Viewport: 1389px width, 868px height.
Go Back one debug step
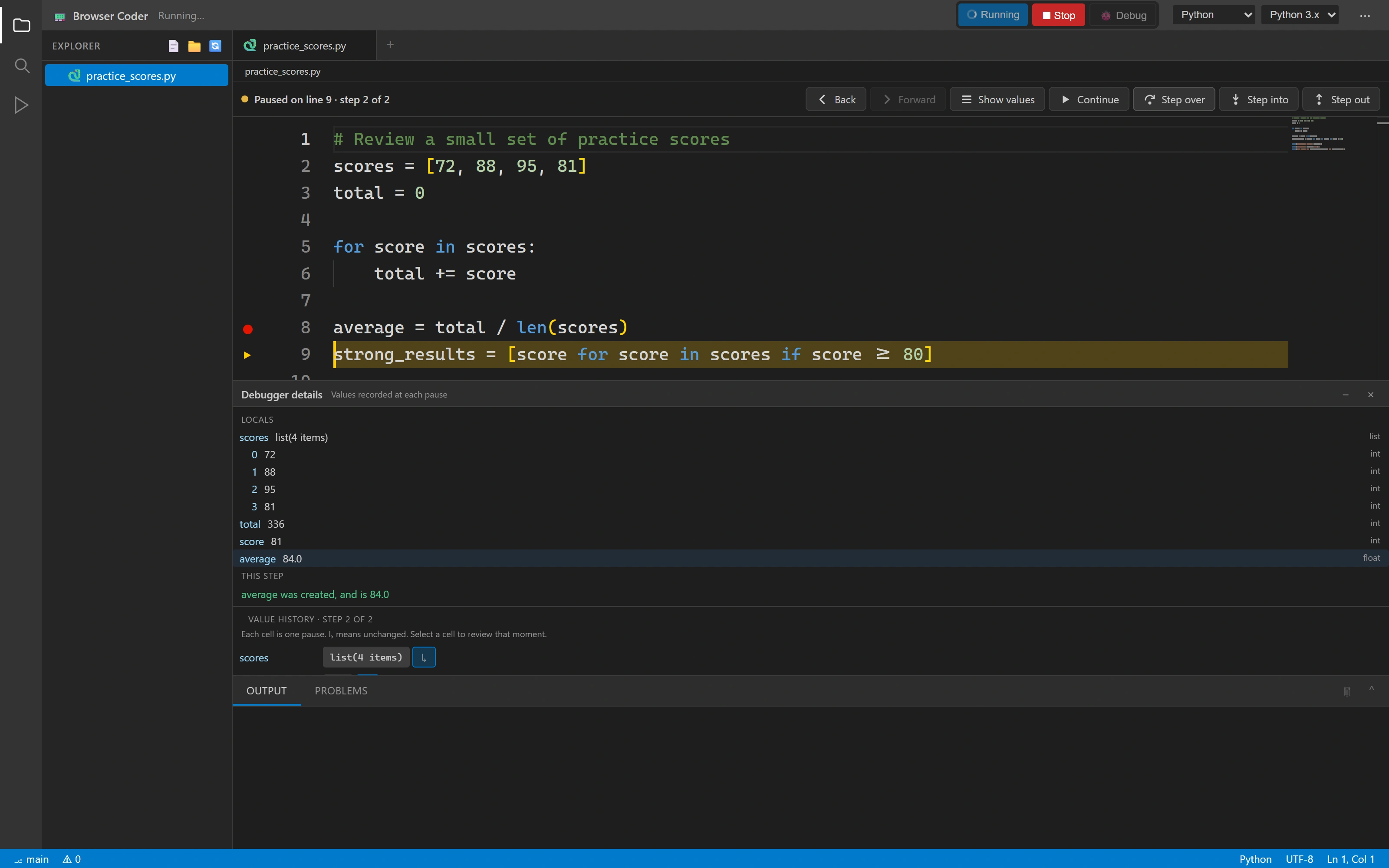click(x=836, y=99)
